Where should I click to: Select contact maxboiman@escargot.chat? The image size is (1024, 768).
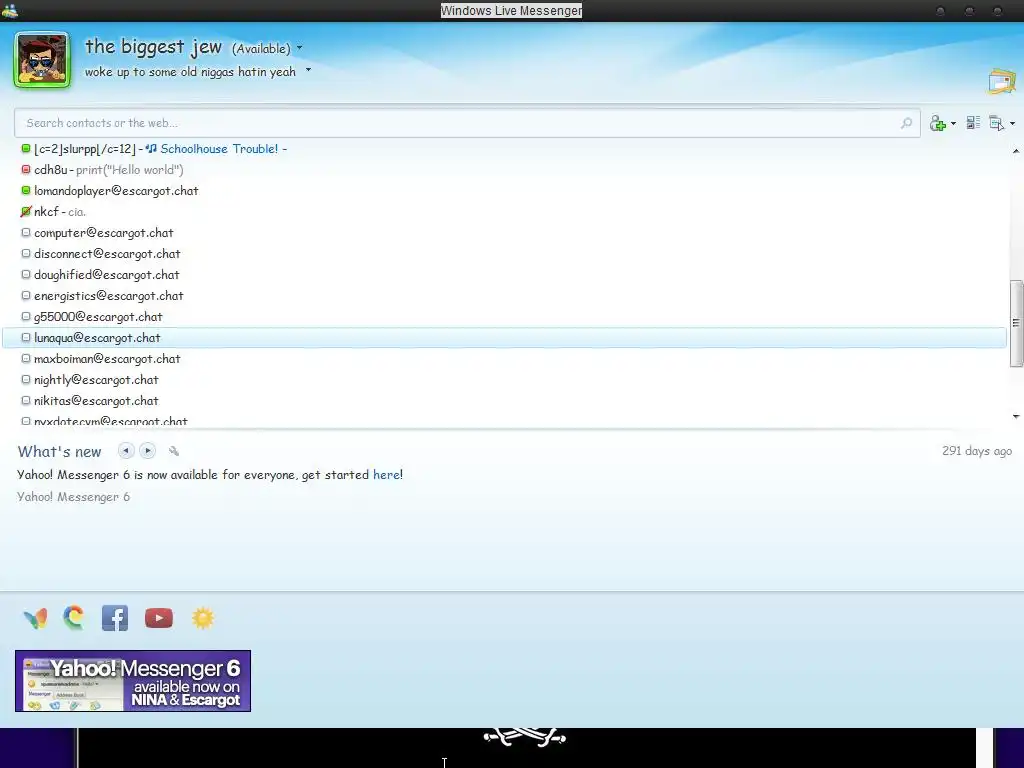click(x=107, y=359)
